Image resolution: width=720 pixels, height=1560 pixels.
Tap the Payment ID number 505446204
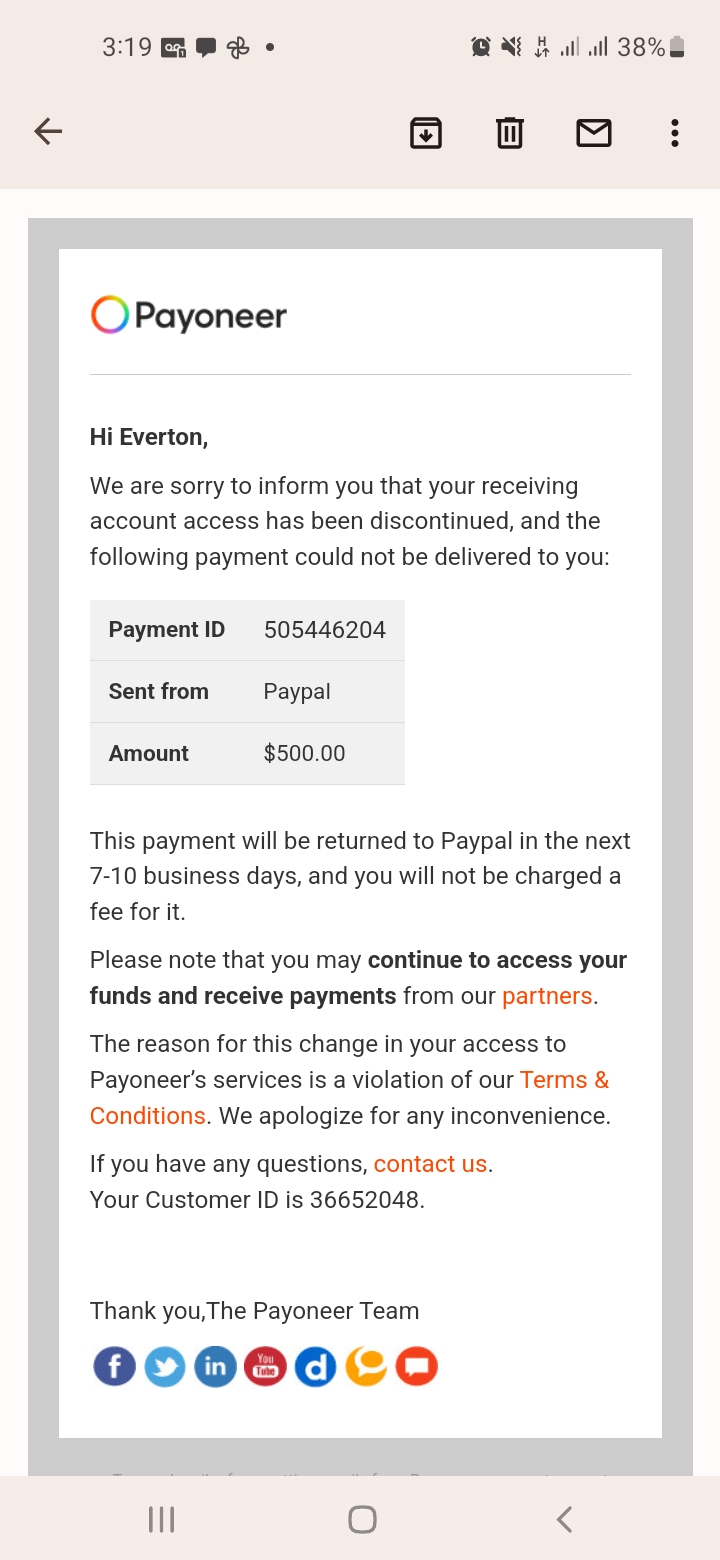325,630
